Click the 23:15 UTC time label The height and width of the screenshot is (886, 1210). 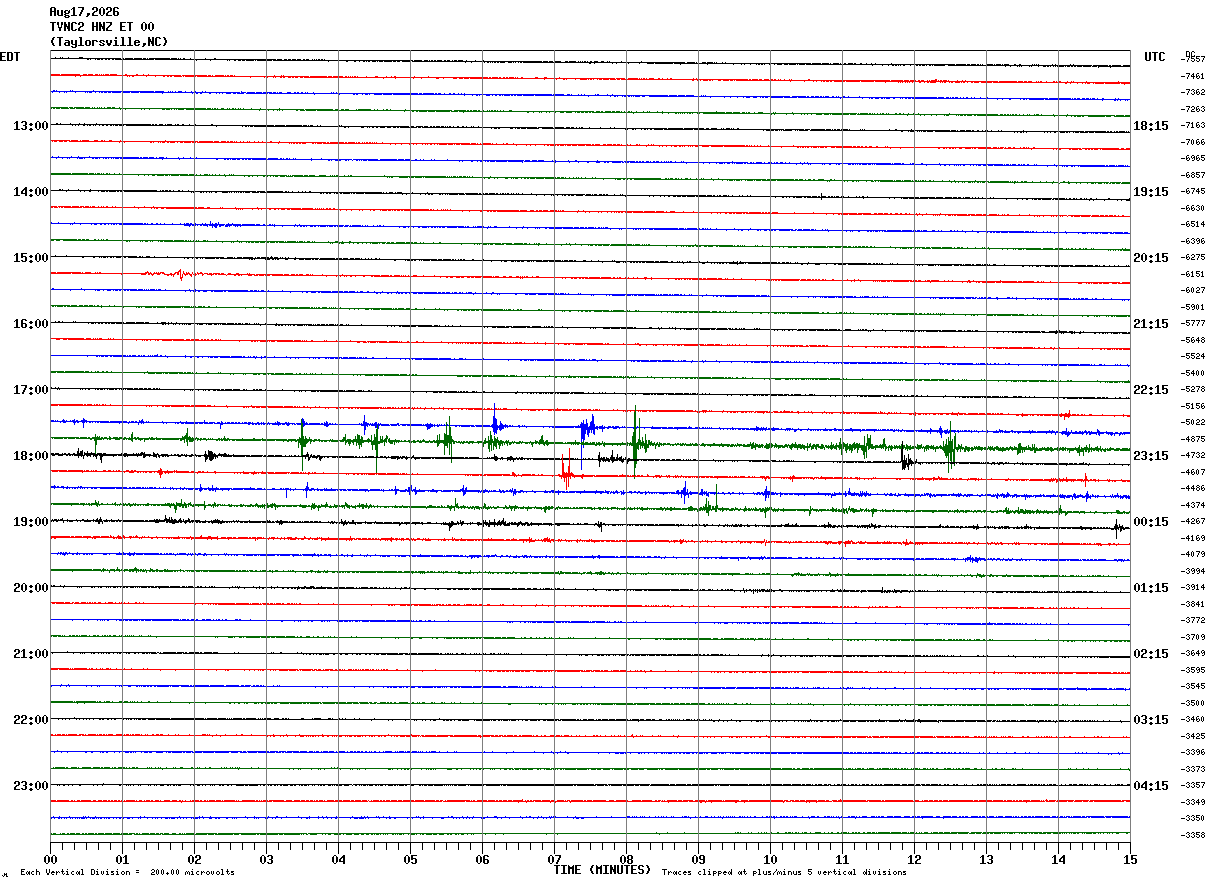pyautogui.click(x=1151, y=456)
